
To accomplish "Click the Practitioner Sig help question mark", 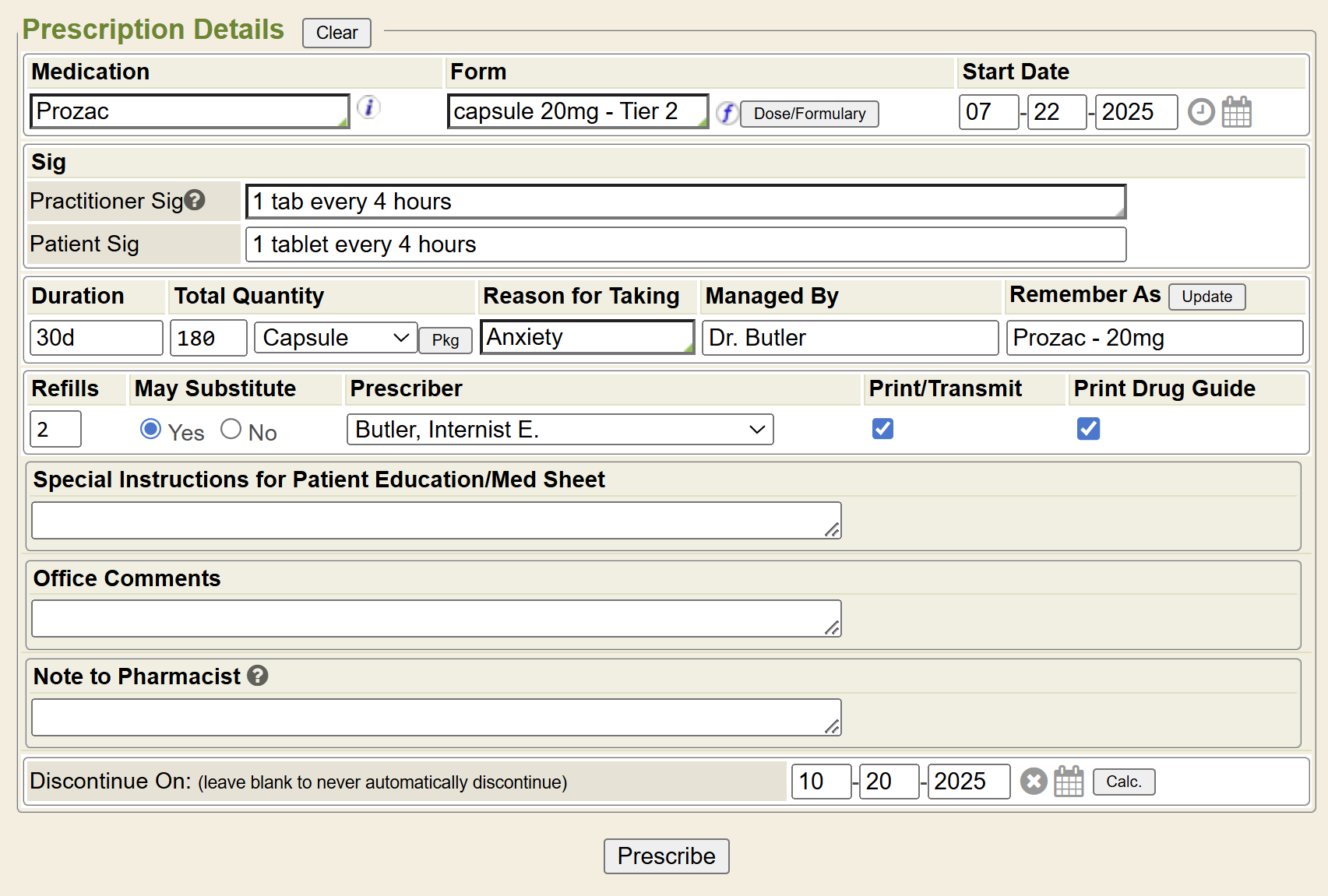I will click(x=195, y=201).
